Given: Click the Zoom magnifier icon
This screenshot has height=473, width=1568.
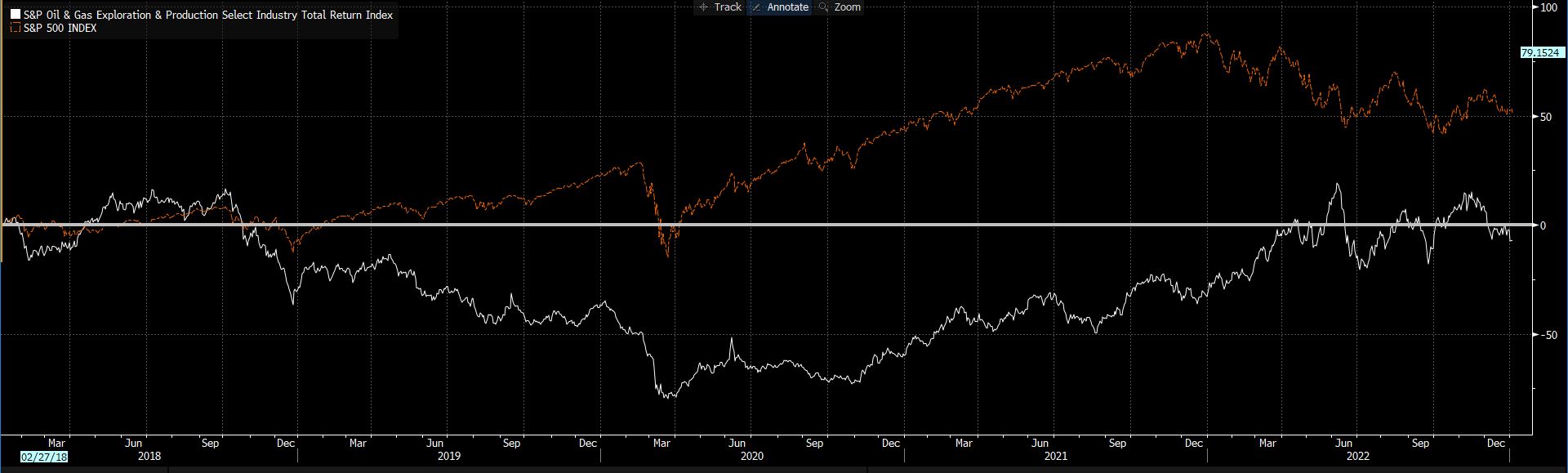Looking at the screenshot, I should click(823, 7).
